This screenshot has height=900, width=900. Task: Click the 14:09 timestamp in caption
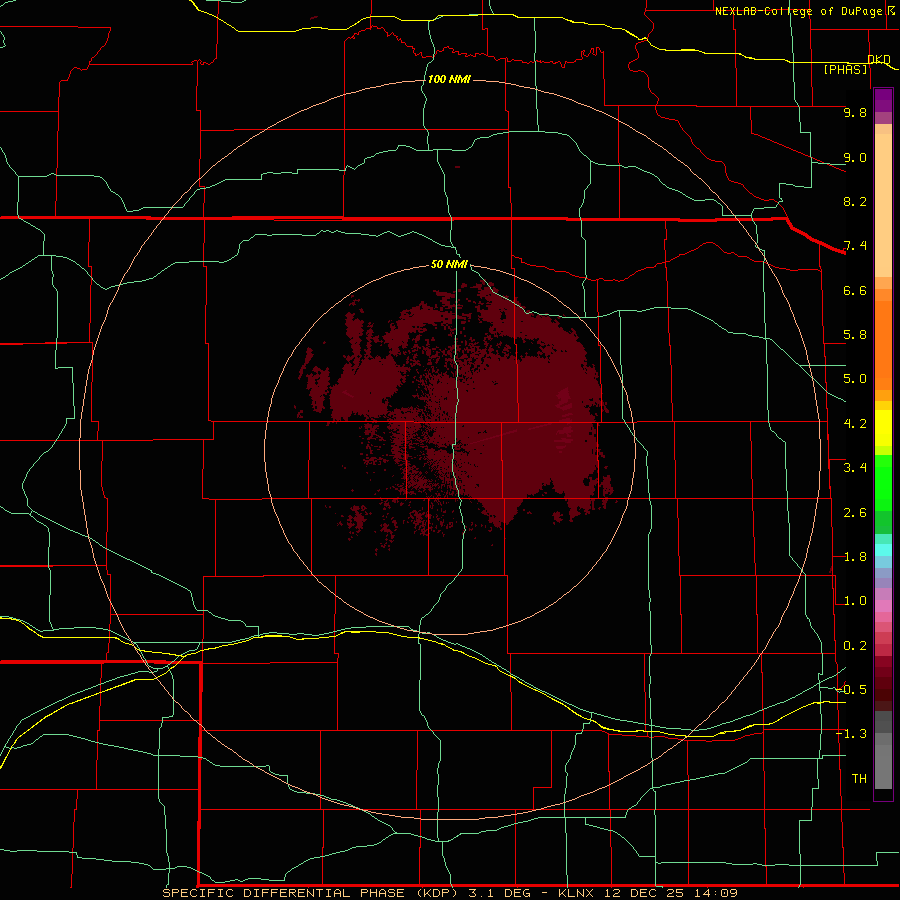coord(717,893)
